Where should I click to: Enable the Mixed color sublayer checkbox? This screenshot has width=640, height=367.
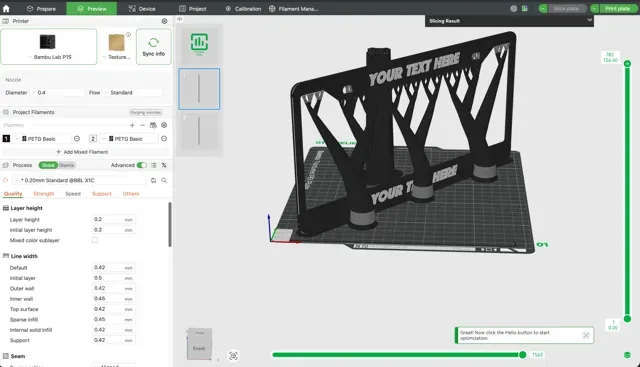coord(95,240)
